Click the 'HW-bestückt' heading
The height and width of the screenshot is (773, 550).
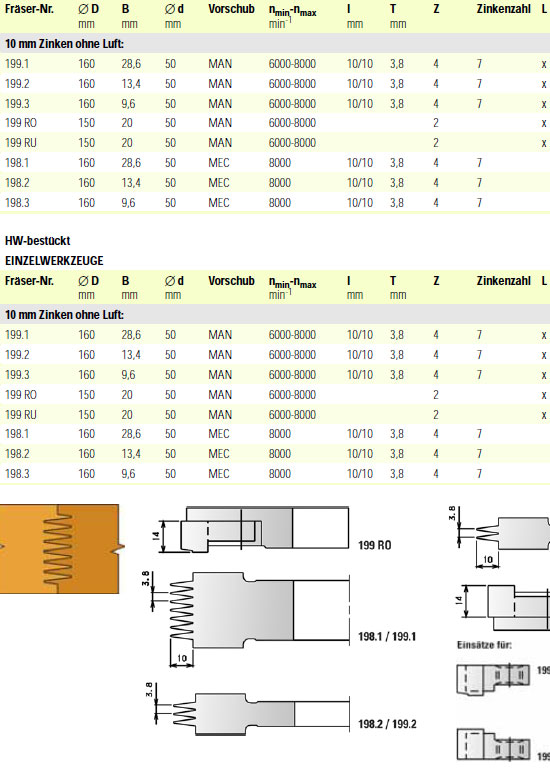coord(37,241)
